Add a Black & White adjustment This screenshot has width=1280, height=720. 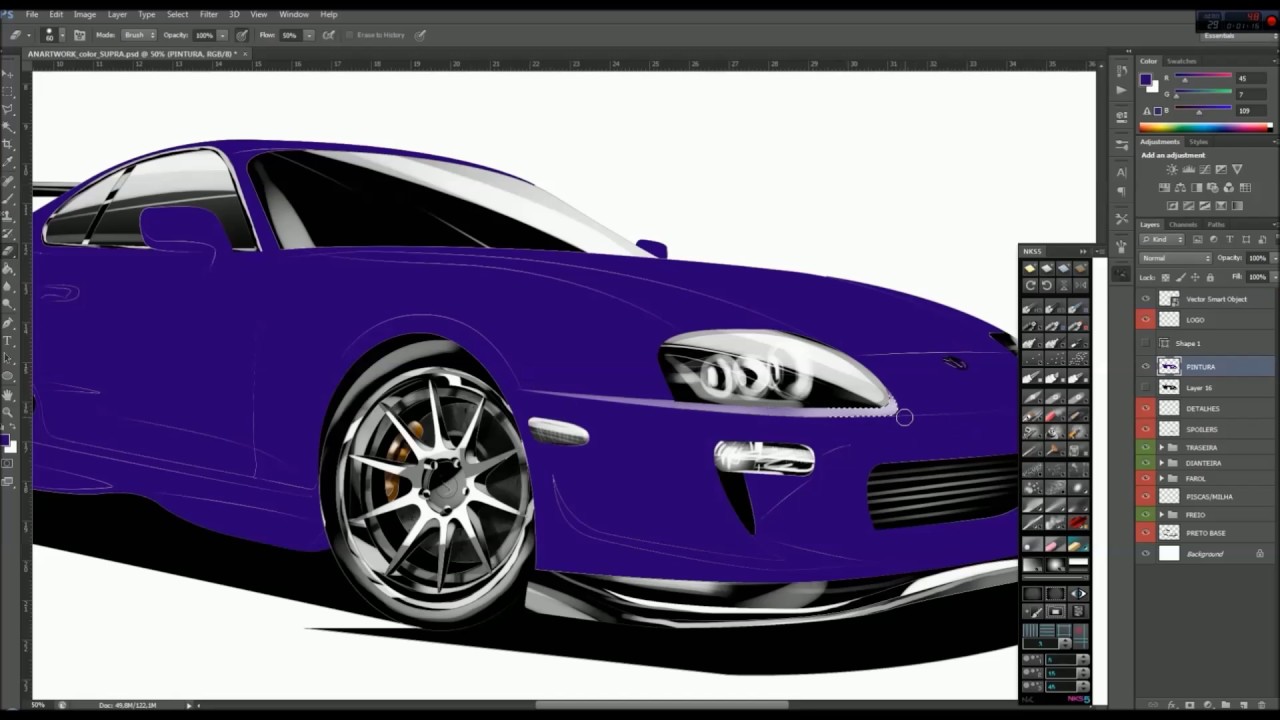point(1197,187)
